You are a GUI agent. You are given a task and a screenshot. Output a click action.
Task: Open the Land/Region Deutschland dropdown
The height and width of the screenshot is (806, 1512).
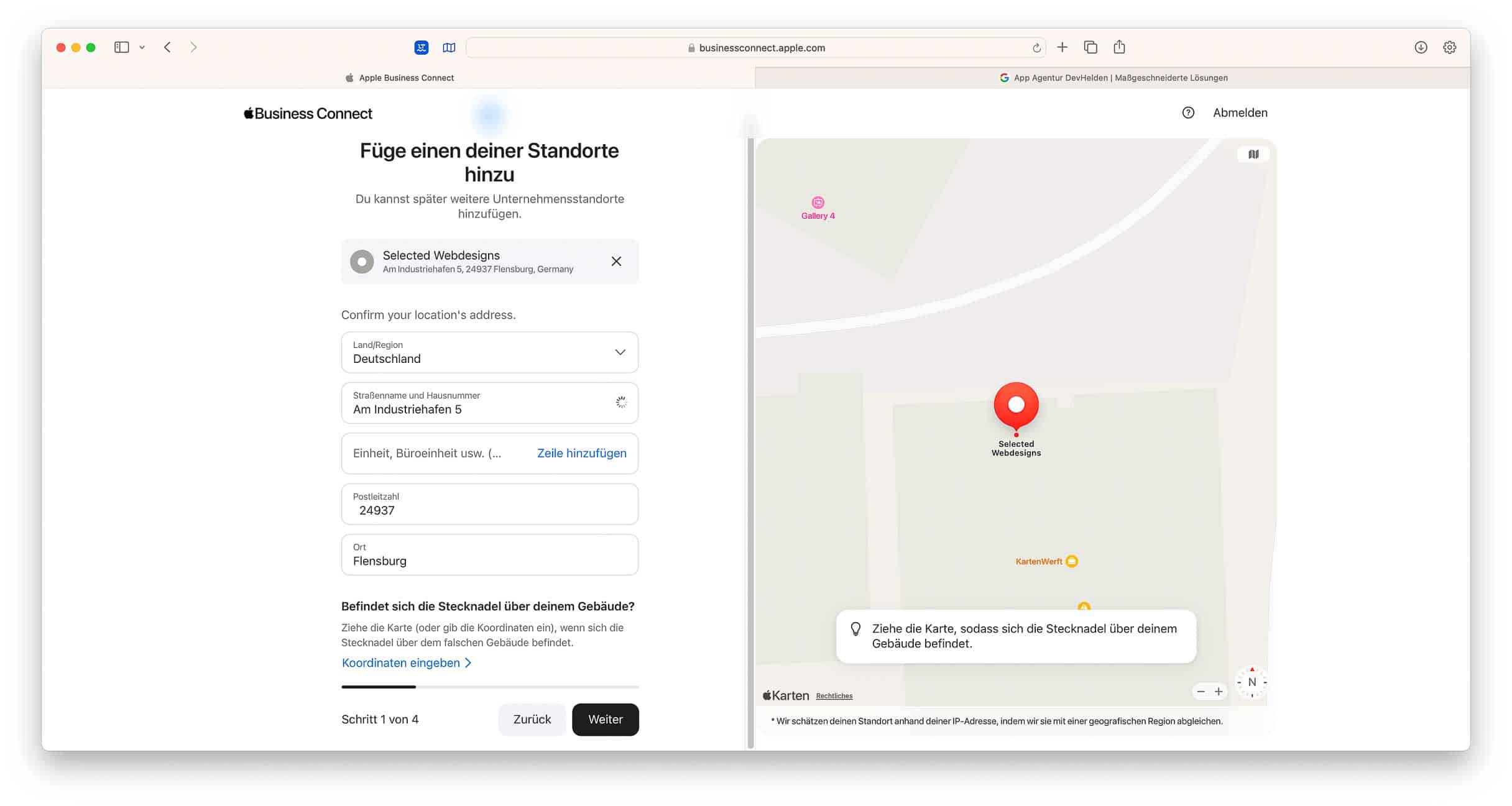(490, 352)
